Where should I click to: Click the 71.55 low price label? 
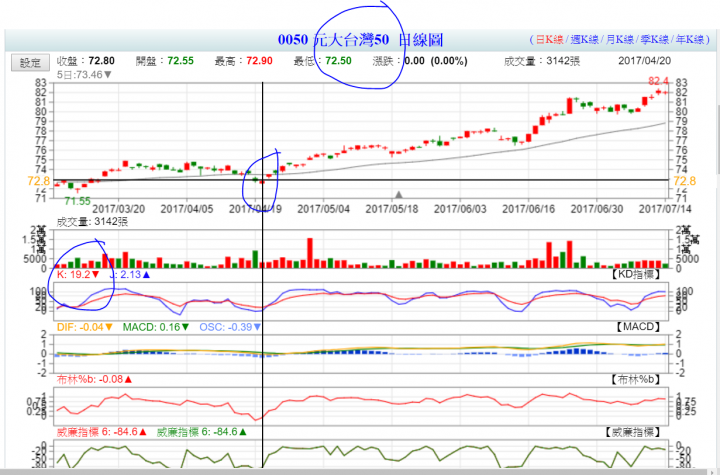pyautogui.click(x=77, y=201)
